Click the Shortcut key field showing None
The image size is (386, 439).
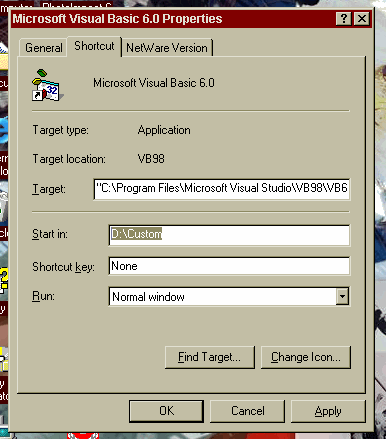tap(229, 266)
